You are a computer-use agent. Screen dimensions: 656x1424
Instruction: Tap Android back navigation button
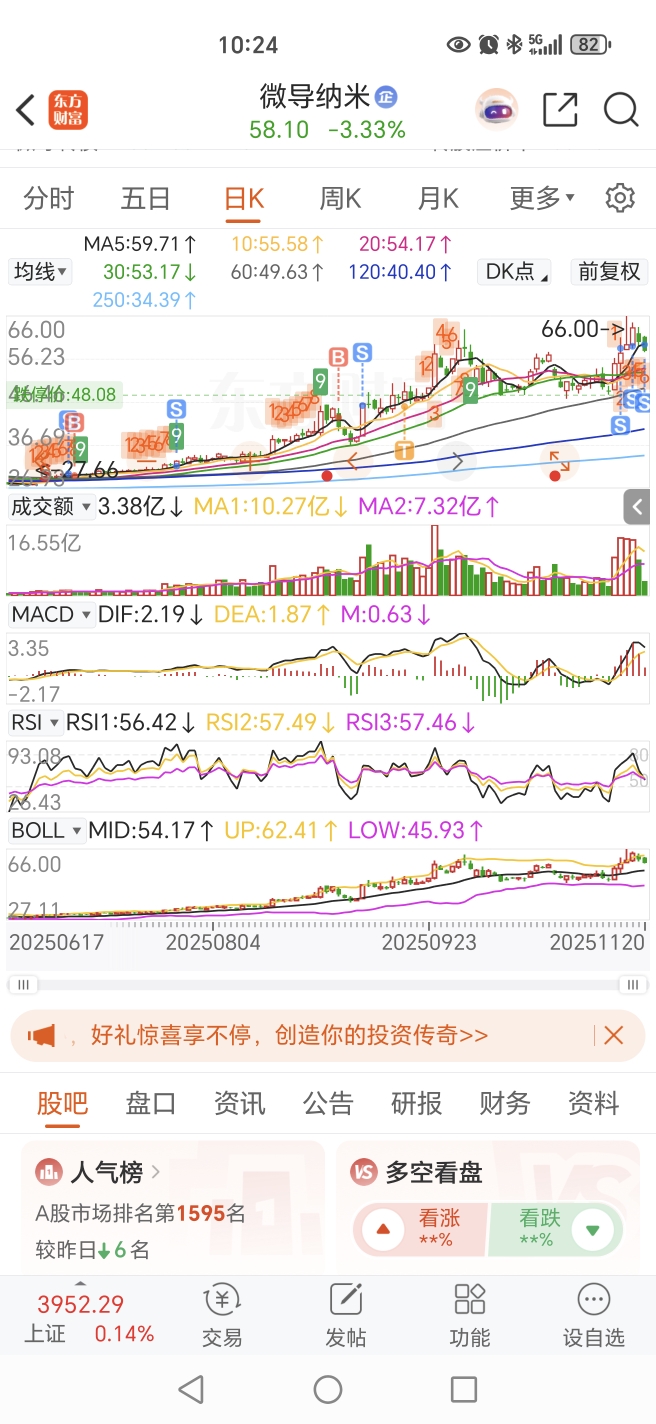coord(191,1389)
